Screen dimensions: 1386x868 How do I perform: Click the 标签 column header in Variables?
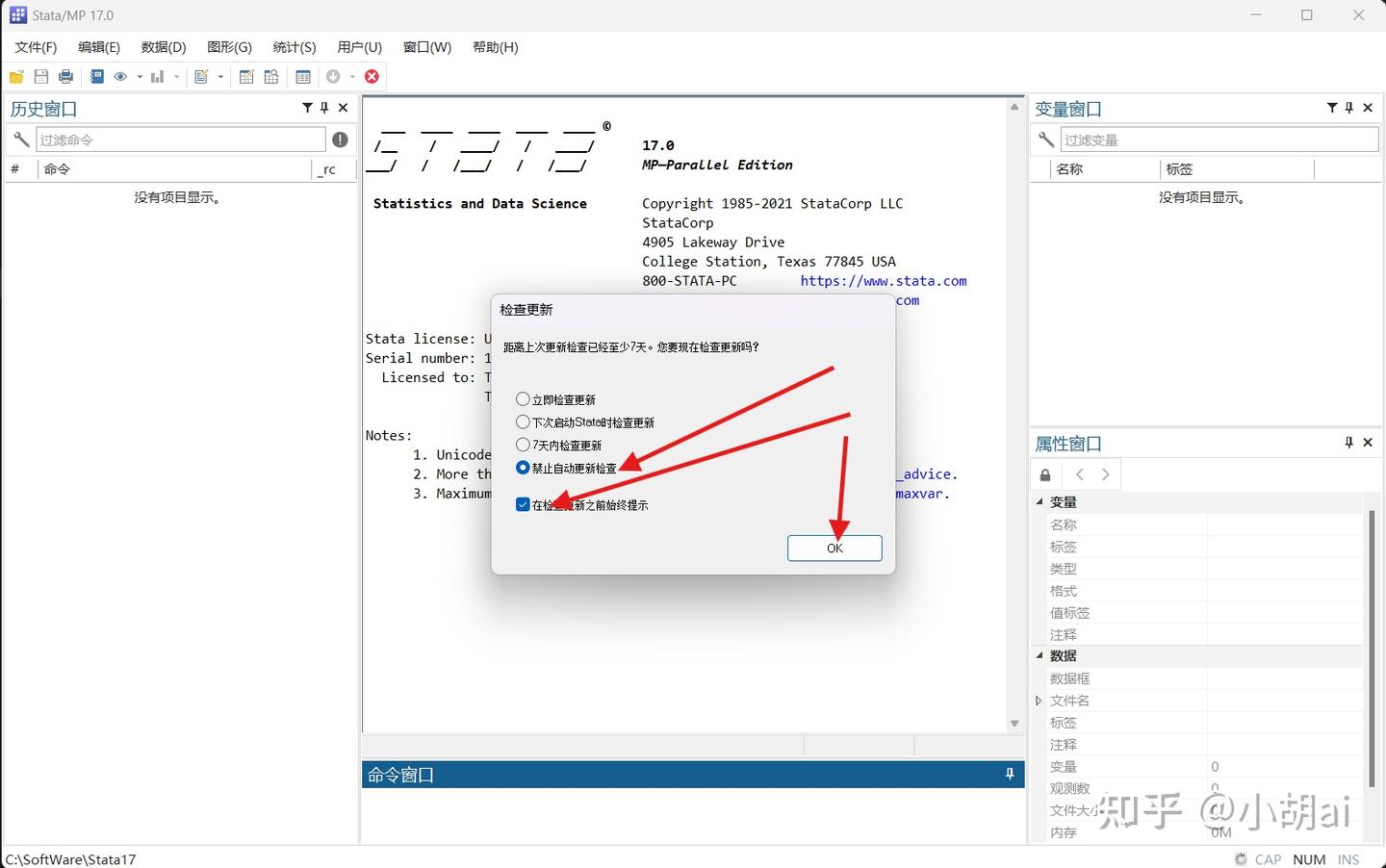(1237, 169)
